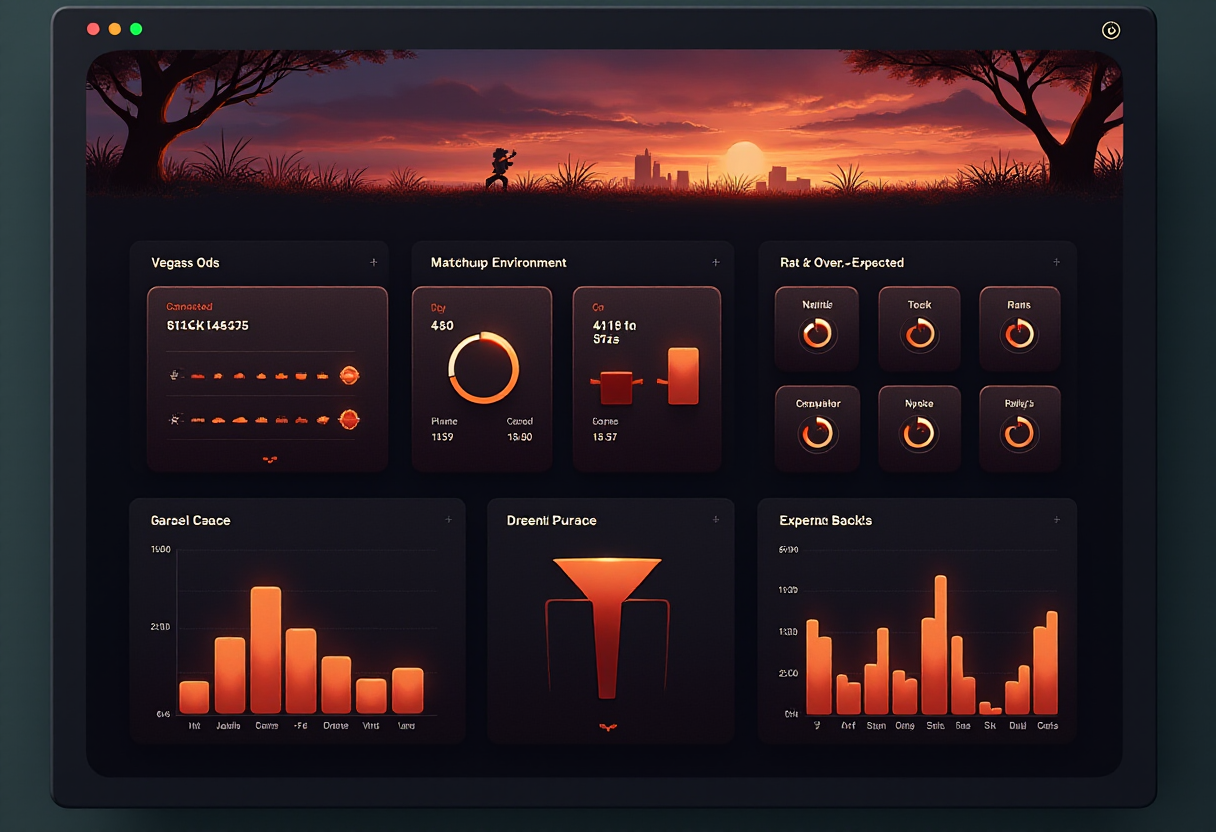Image resolution: width=1216 pixels, height=832 pixels.
Task: Click the small bird icon below the odds rows
Action: coord(269,459)
